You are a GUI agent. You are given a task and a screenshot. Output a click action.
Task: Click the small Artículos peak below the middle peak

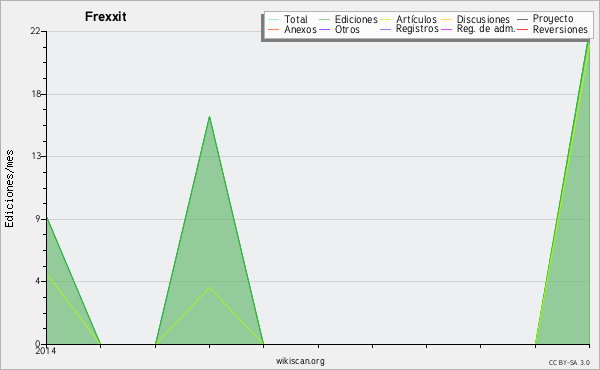[209, 287]
